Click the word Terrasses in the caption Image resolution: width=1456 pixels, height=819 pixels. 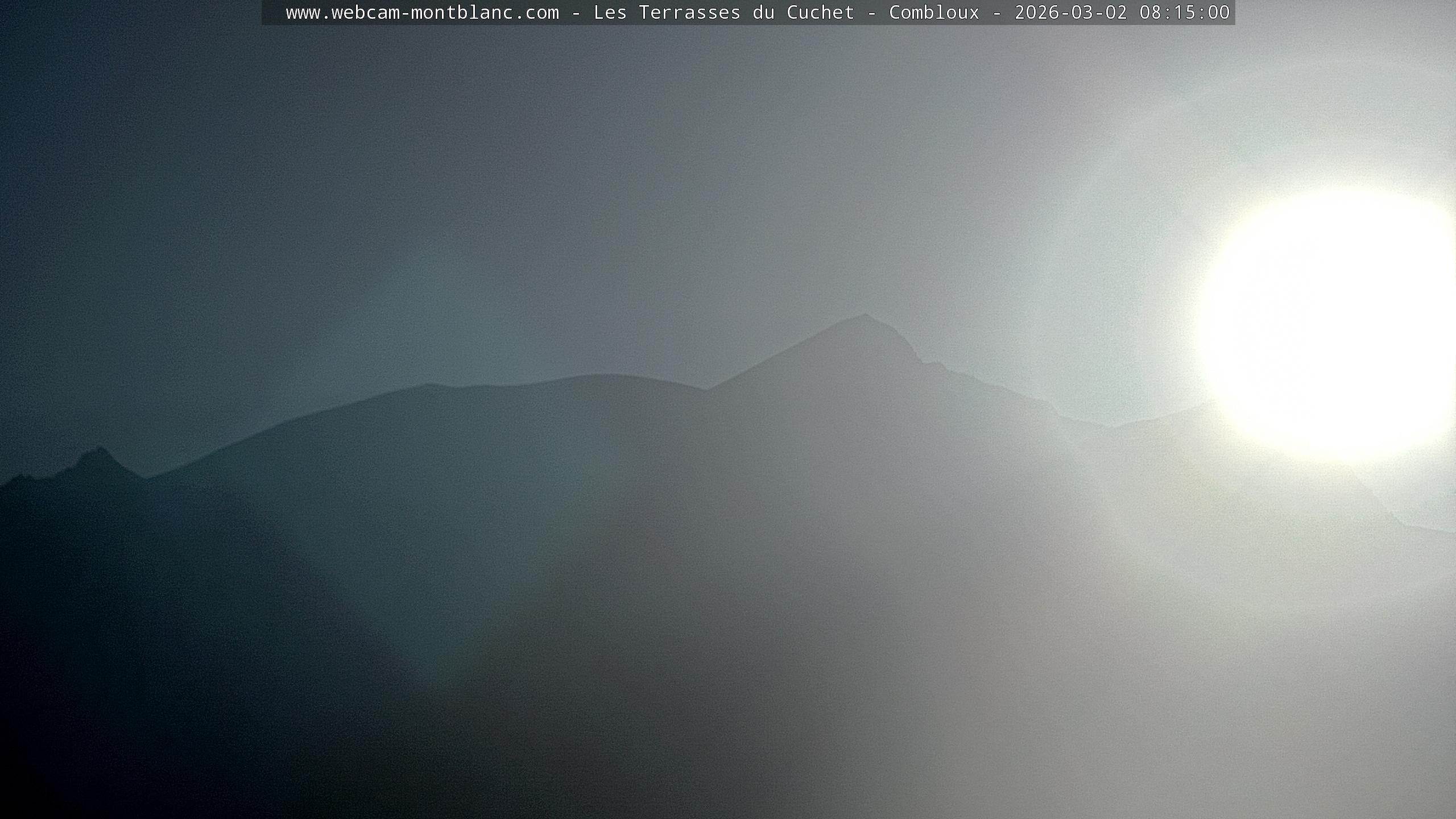point(689,13)
